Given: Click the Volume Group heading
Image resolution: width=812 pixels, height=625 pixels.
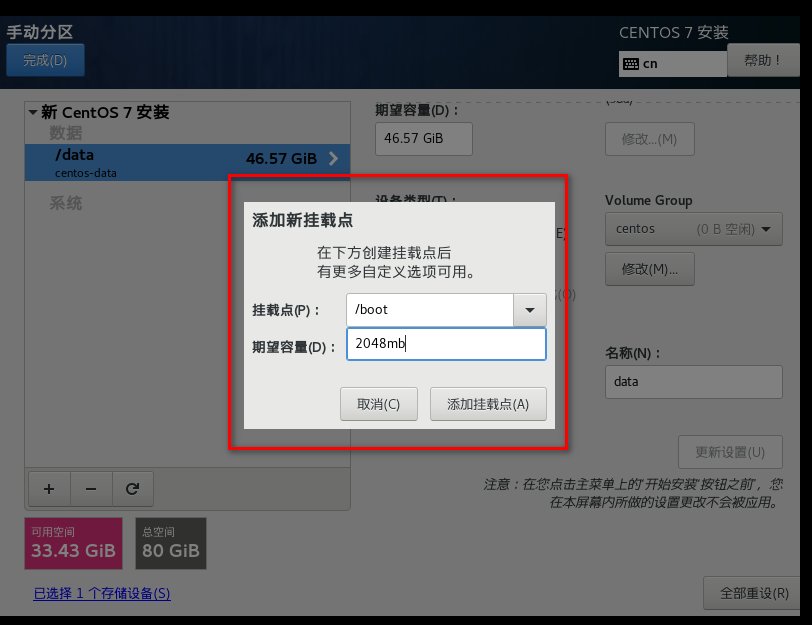Looking at the screenshot, I should tap(648, 200).
